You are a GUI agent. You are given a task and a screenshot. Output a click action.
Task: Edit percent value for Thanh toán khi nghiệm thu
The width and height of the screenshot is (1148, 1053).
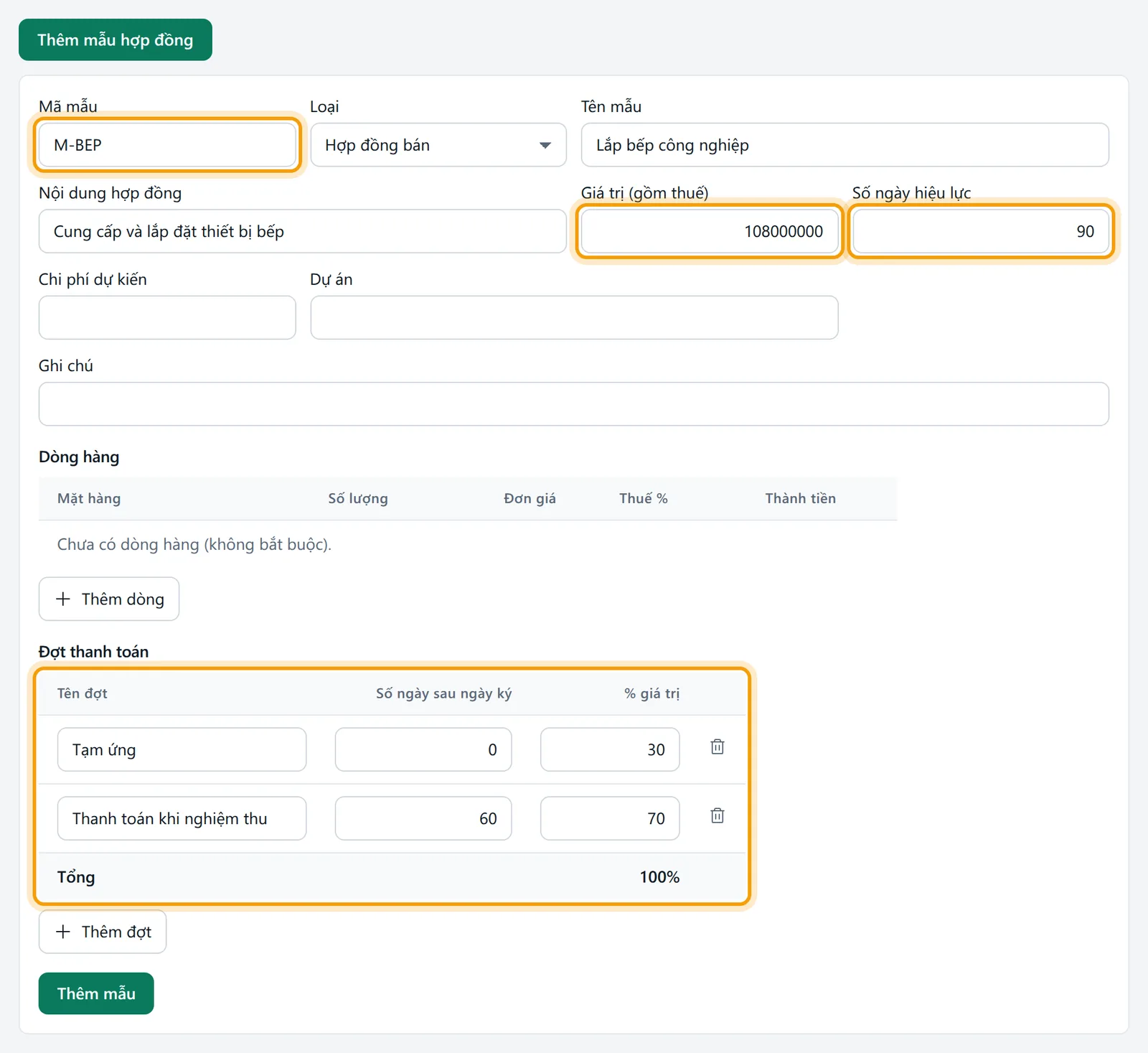coord(610,818)
